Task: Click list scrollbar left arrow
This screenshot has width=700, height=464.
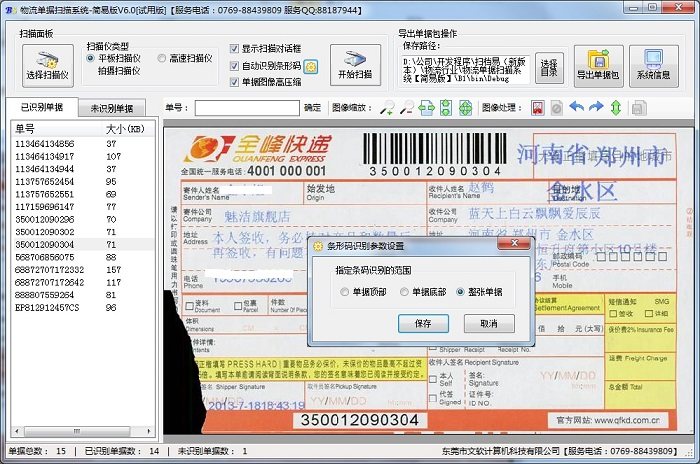Action: coord(17,431)
